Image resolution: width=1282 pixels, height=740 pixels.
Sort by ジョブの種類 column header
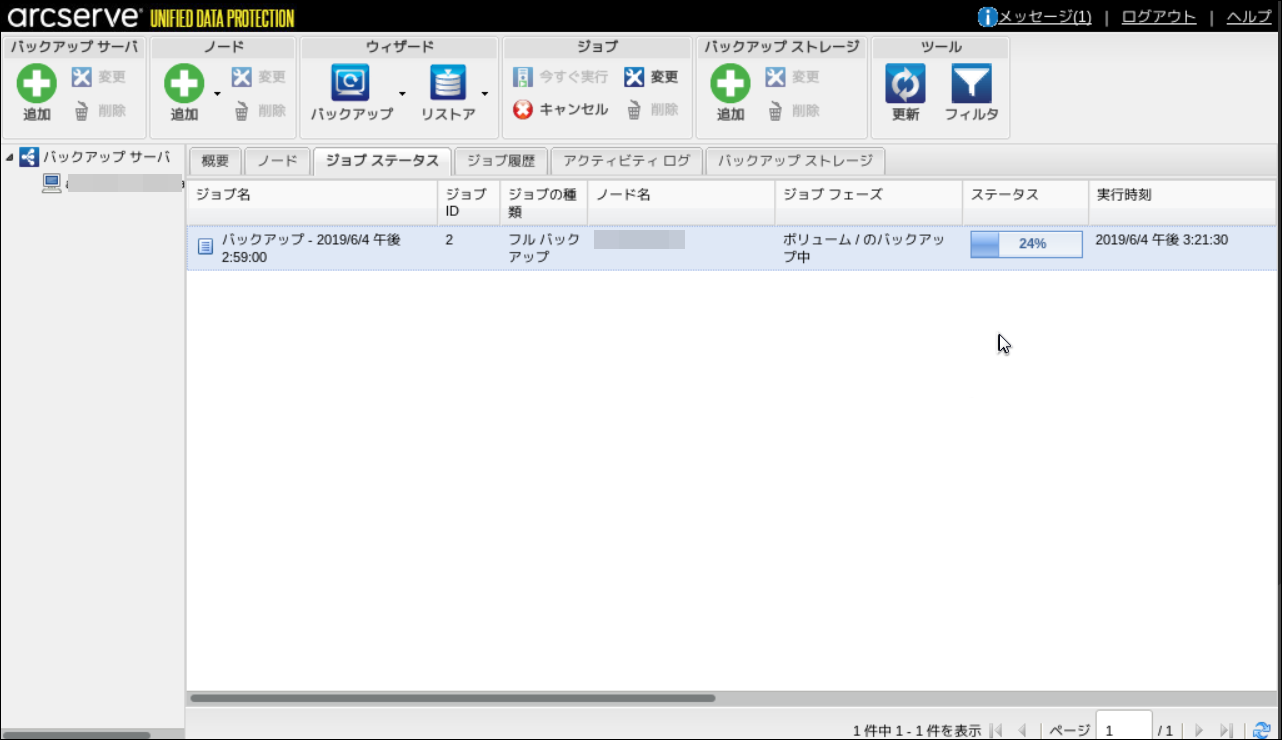[543, 203]
